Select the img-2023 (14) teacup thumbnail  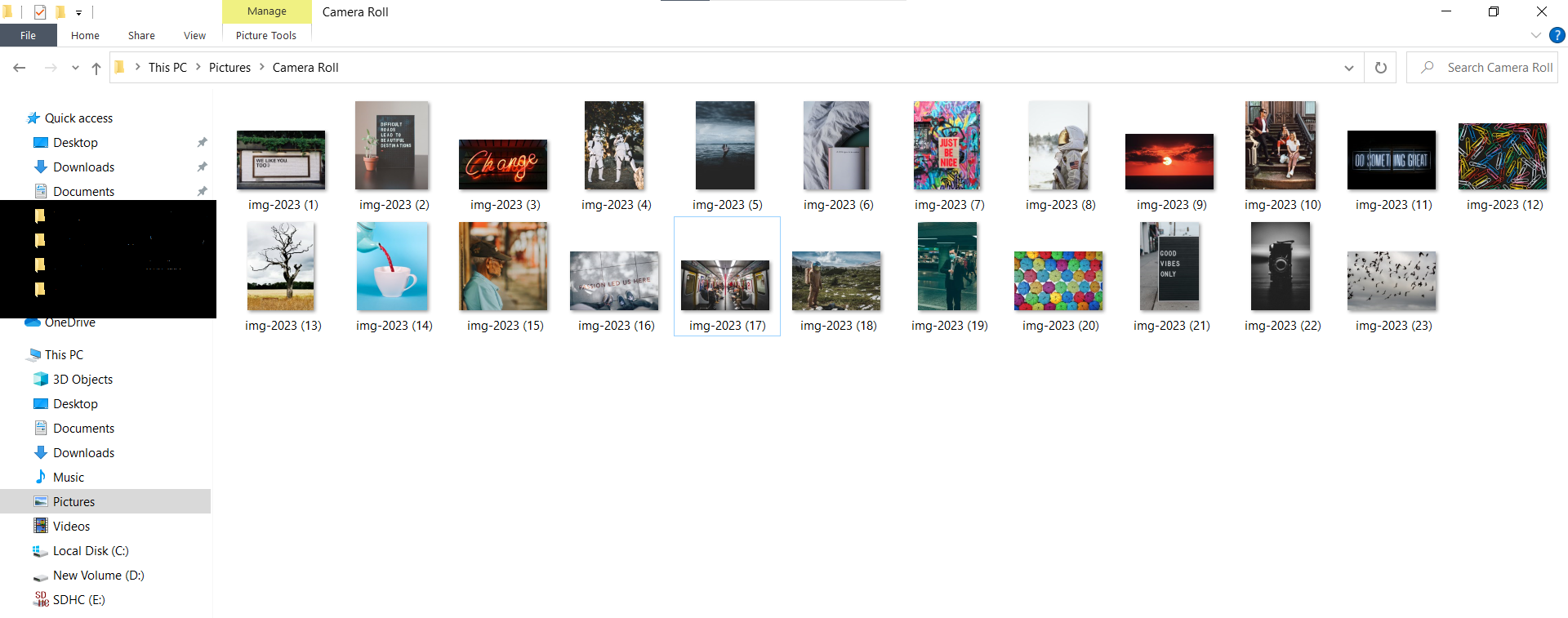coord(392,267)
